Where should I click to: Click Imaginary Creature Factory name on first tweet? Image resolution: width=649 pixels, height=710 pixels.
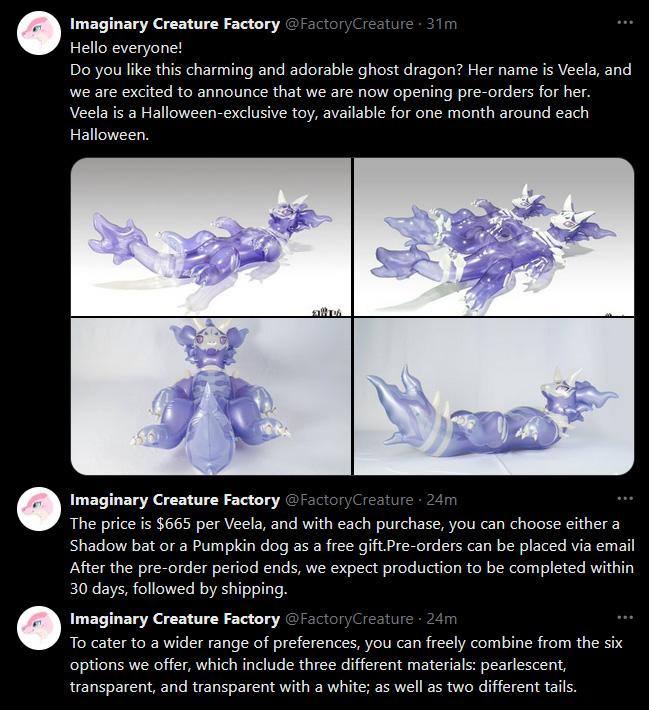click(x=175, y=24)
